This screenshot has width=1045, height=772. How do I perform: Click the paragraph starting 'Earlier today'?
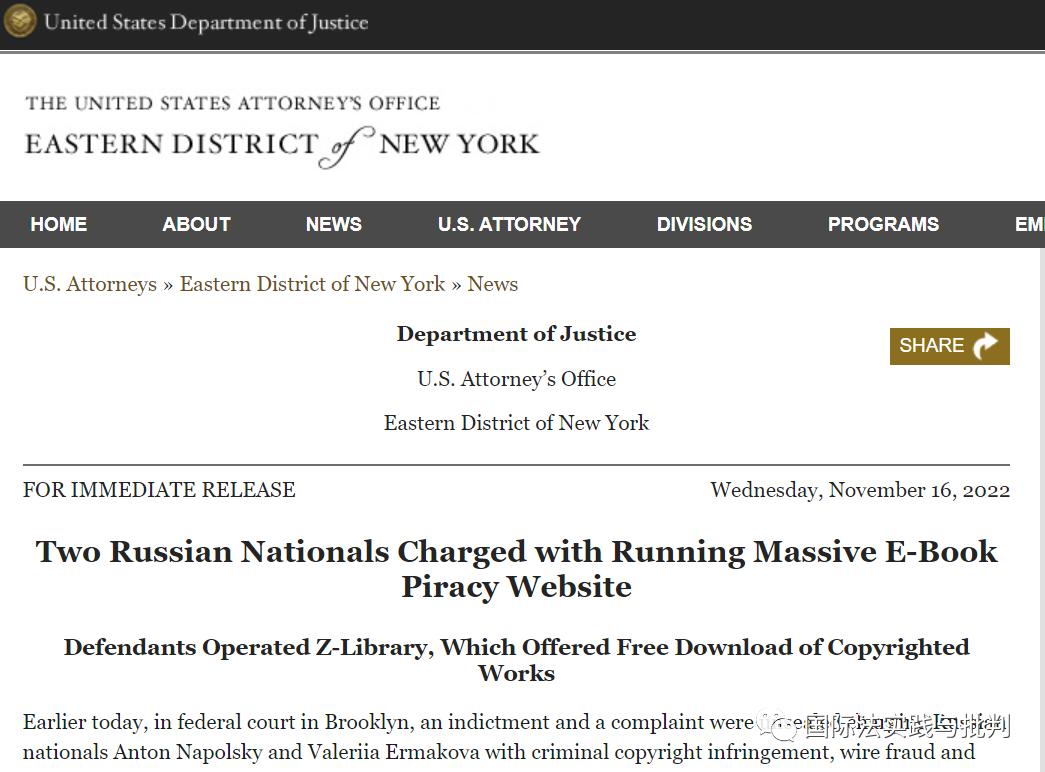[517, 737]
